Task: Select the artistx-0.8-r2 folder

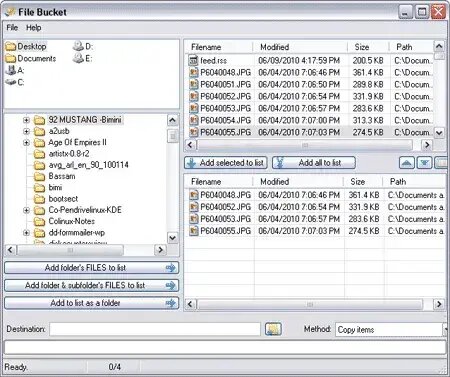Action: (x=69, y=154)
